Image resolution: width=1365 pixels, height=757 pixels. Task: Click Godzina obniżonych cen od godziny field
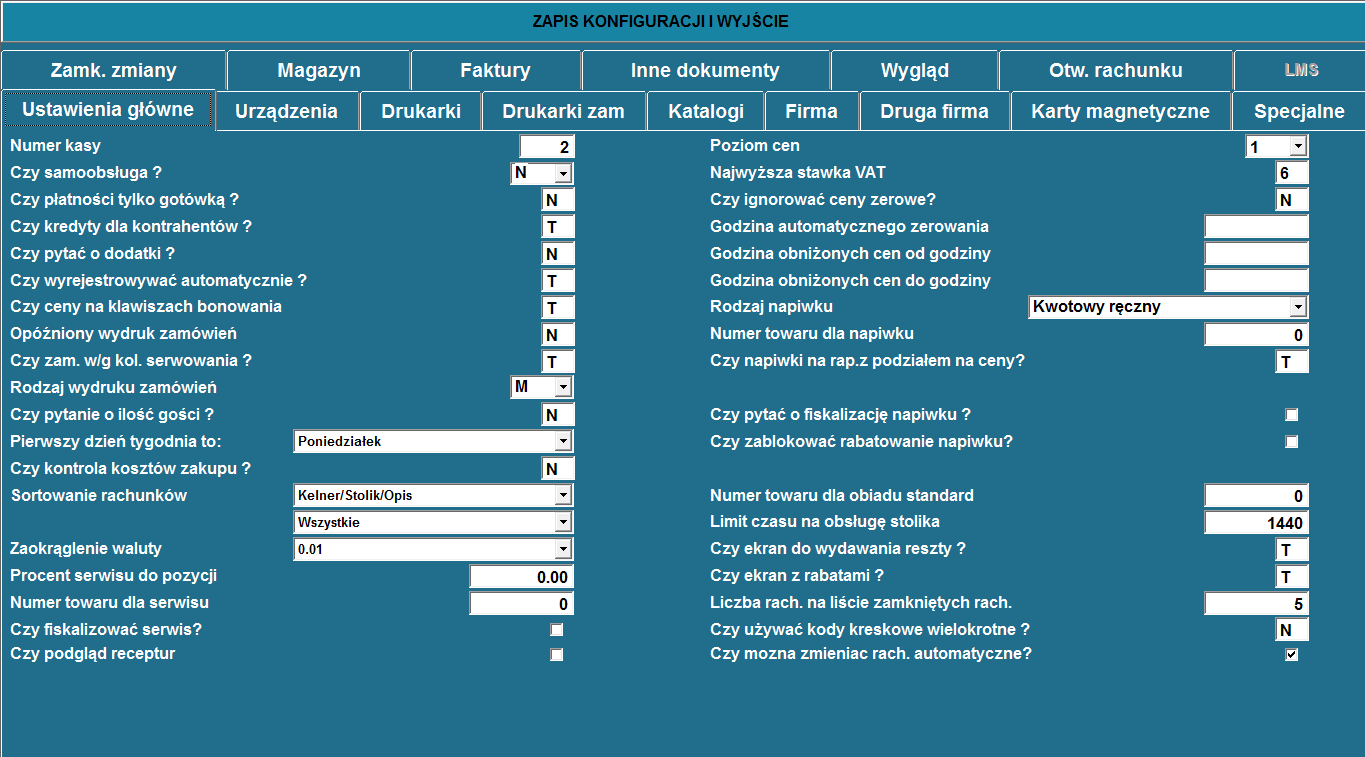click(x=1257, y=254)
